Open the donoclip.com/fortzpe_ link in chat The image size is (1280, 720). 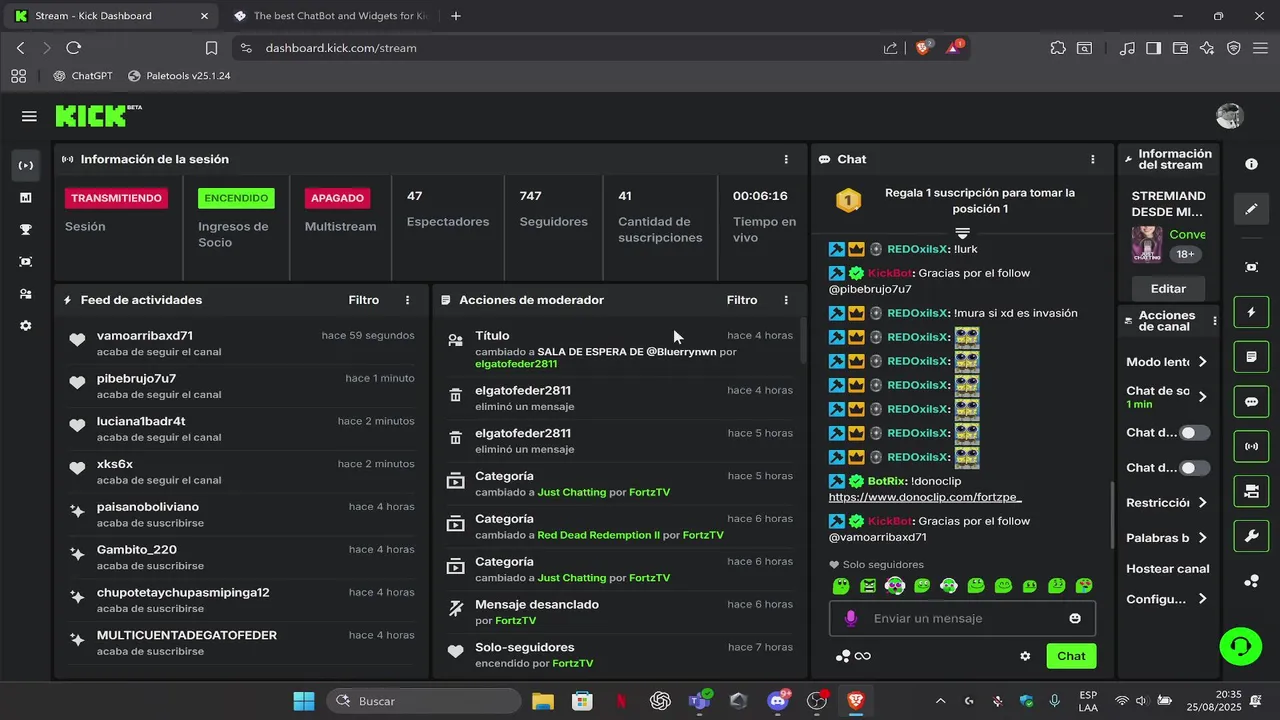point(925,497)
